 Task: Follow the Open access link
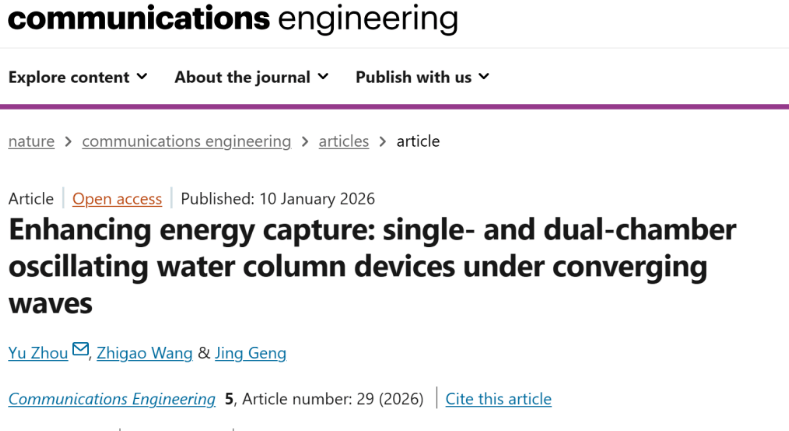(117, 198)
